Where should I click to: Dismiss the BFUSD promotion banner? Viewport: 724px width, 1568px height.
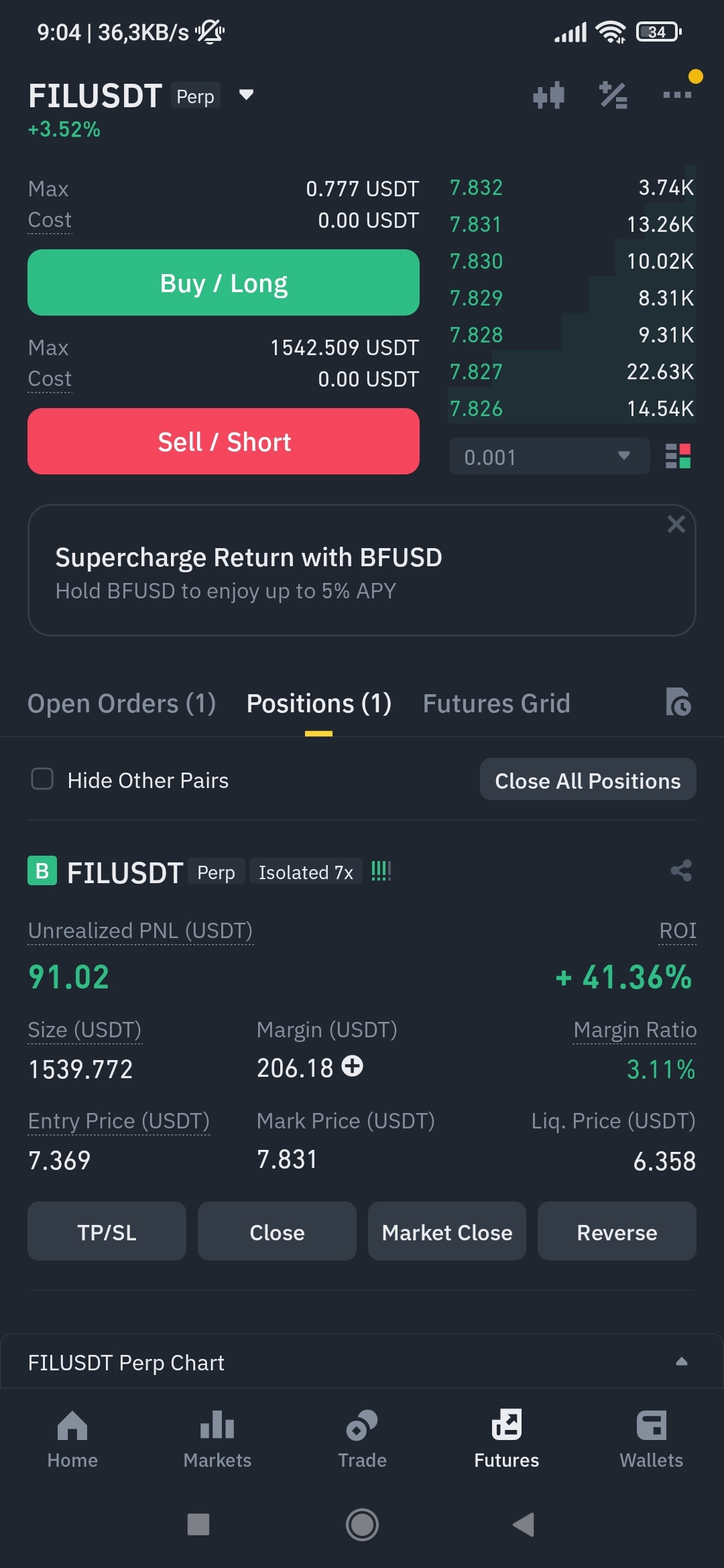676,524
